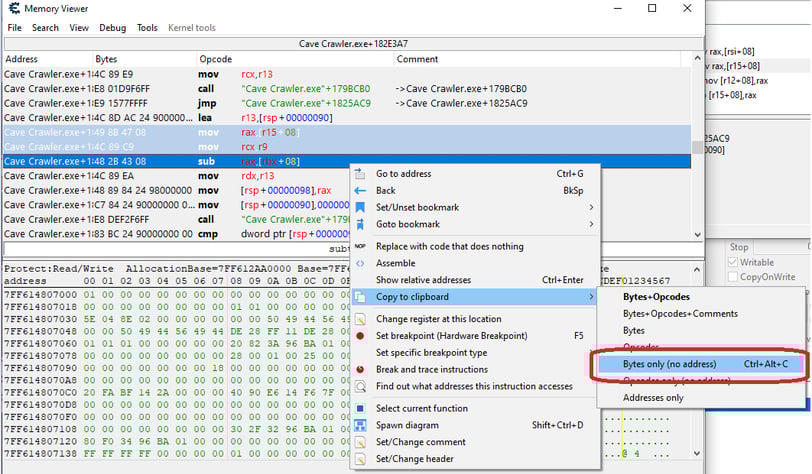Screen dimensions: 812x474
Task: Click the cmp dword ptr instruction row
Action: click(x=176, y=234)
